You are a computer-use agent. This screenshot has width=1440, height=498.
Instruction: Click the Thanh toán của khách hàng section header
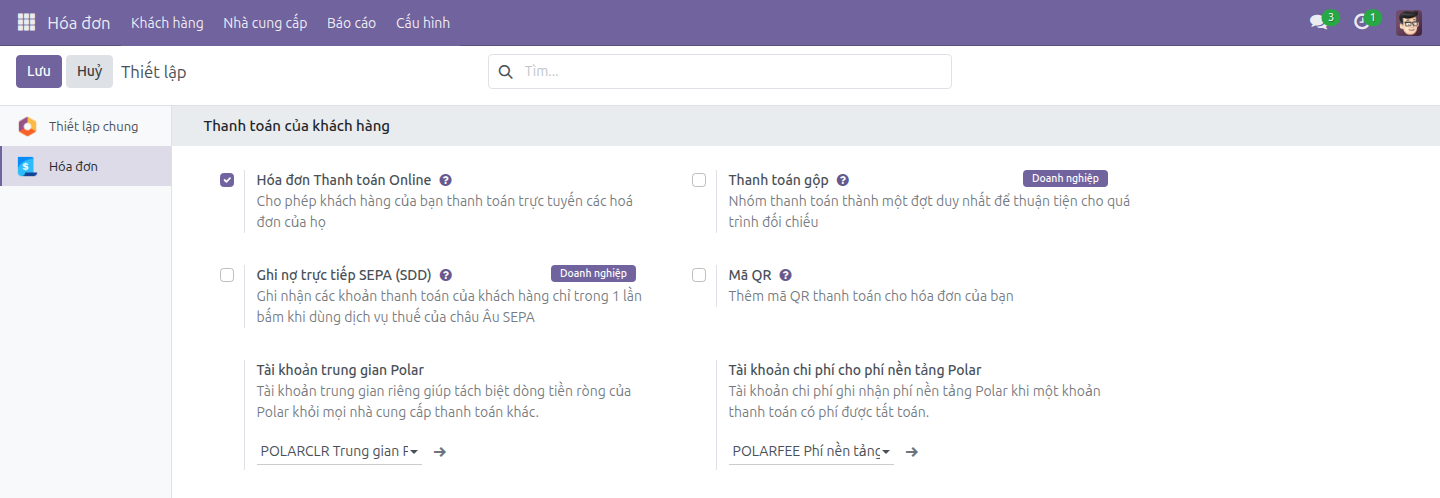point(297,126)
